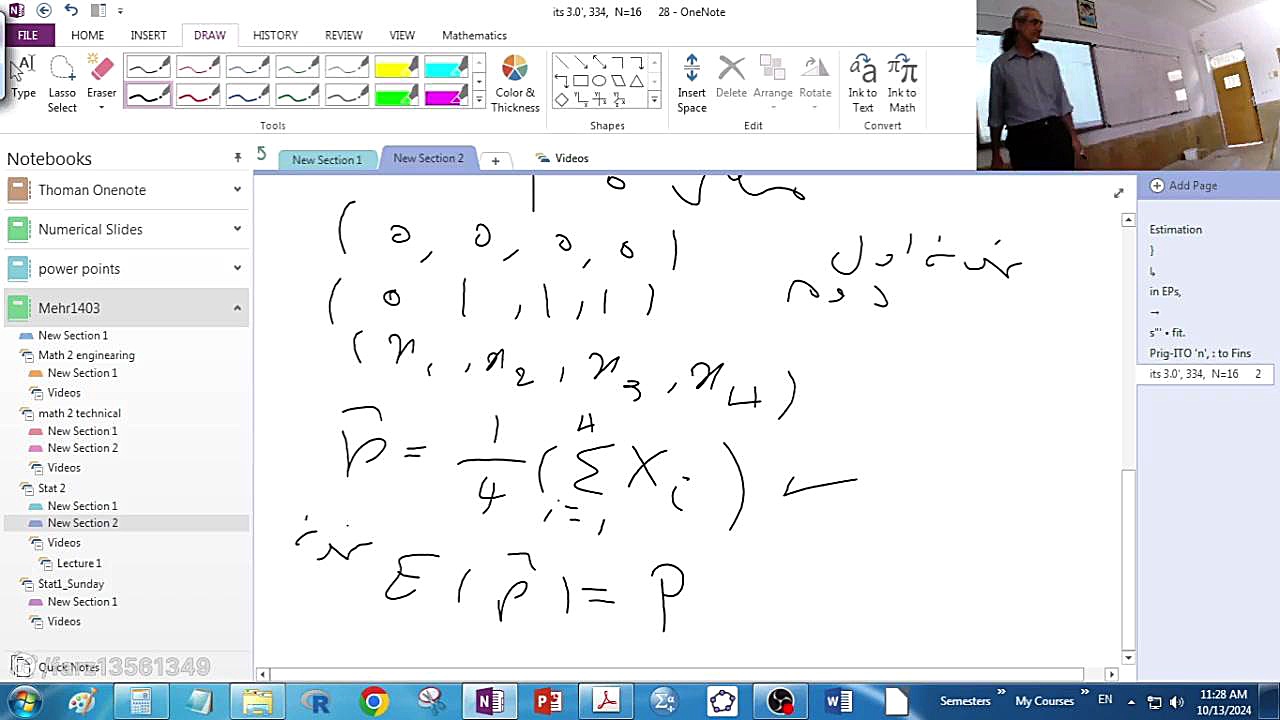Click the page vertical scrollbar down arrow
The height and width of the screenshot is (720, 1280).
pos(1128,657)
